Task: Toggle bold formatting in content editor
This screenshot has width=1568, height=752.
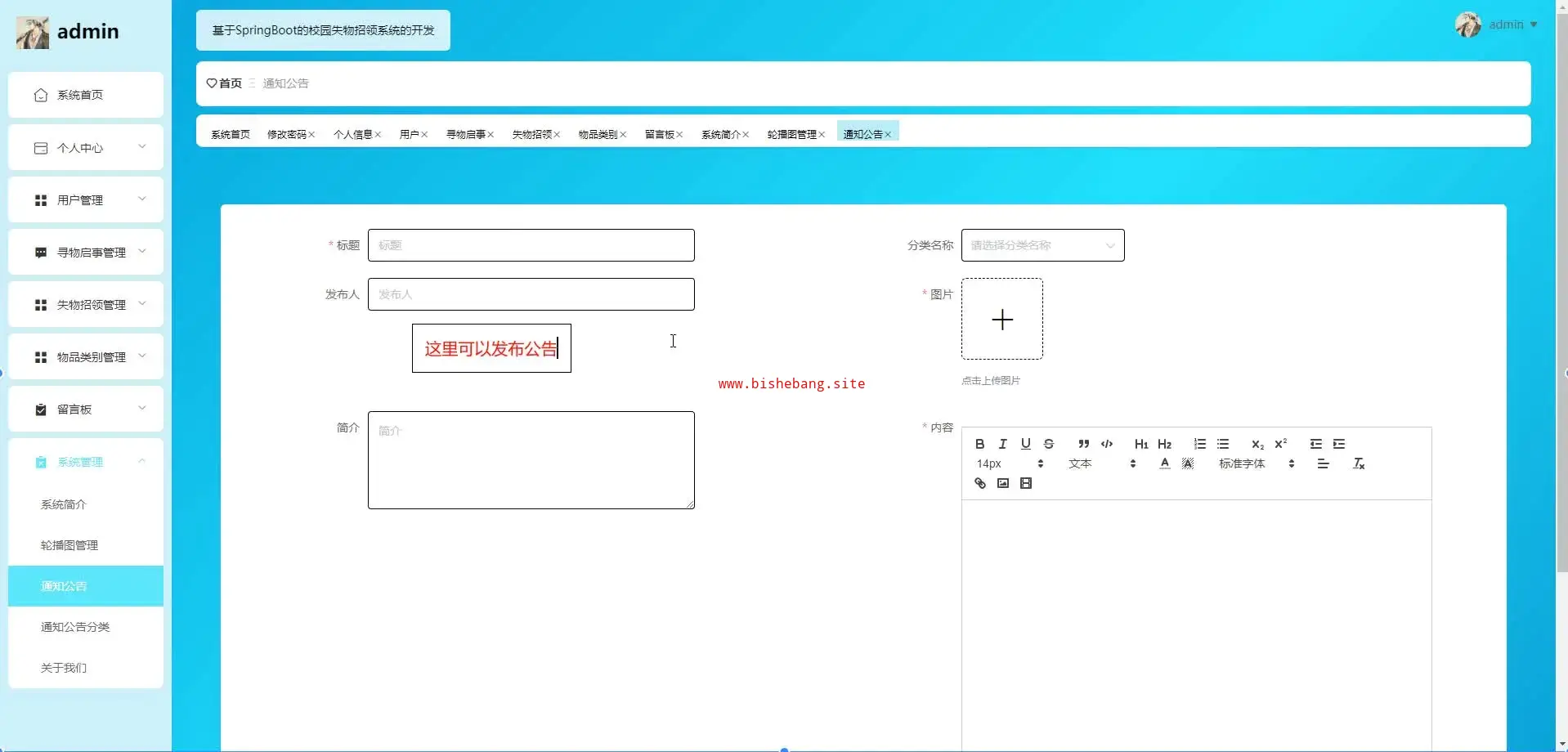Action: click(x=979, y=444)
